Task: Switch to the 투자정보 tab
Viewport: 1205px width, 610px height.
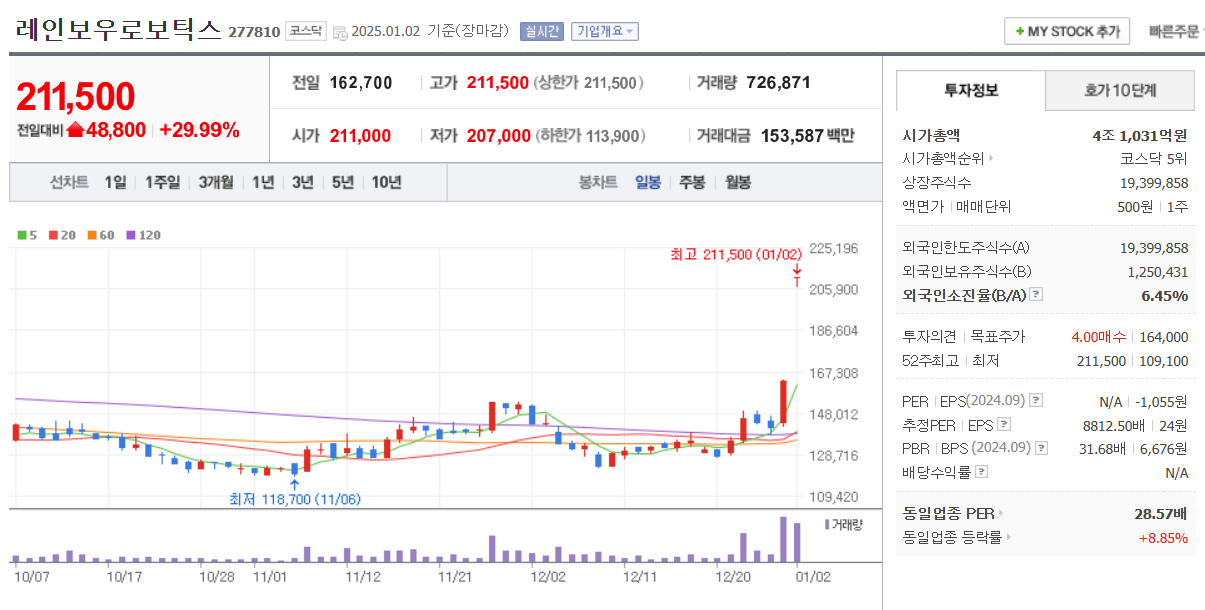Action: point(971,90)
